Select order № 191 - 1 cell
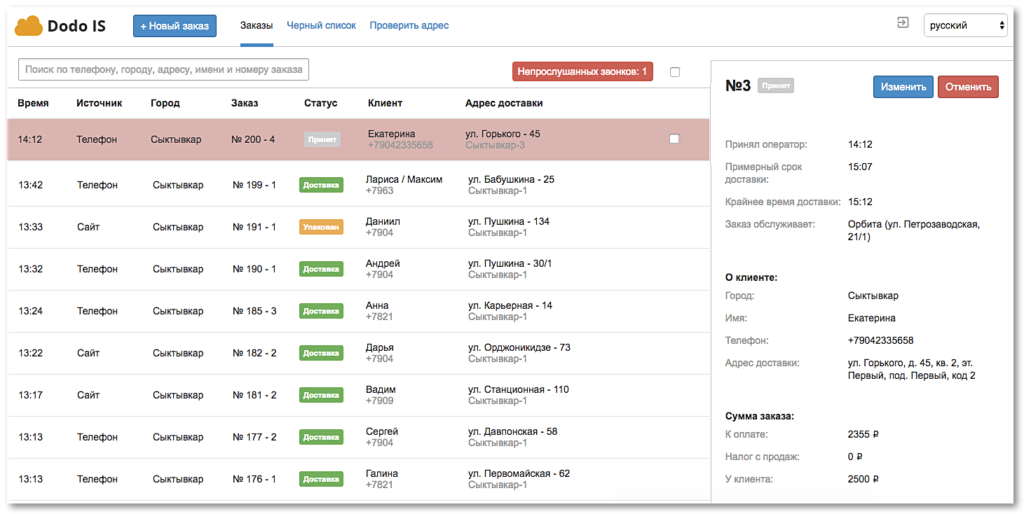 tap(254, 227)
